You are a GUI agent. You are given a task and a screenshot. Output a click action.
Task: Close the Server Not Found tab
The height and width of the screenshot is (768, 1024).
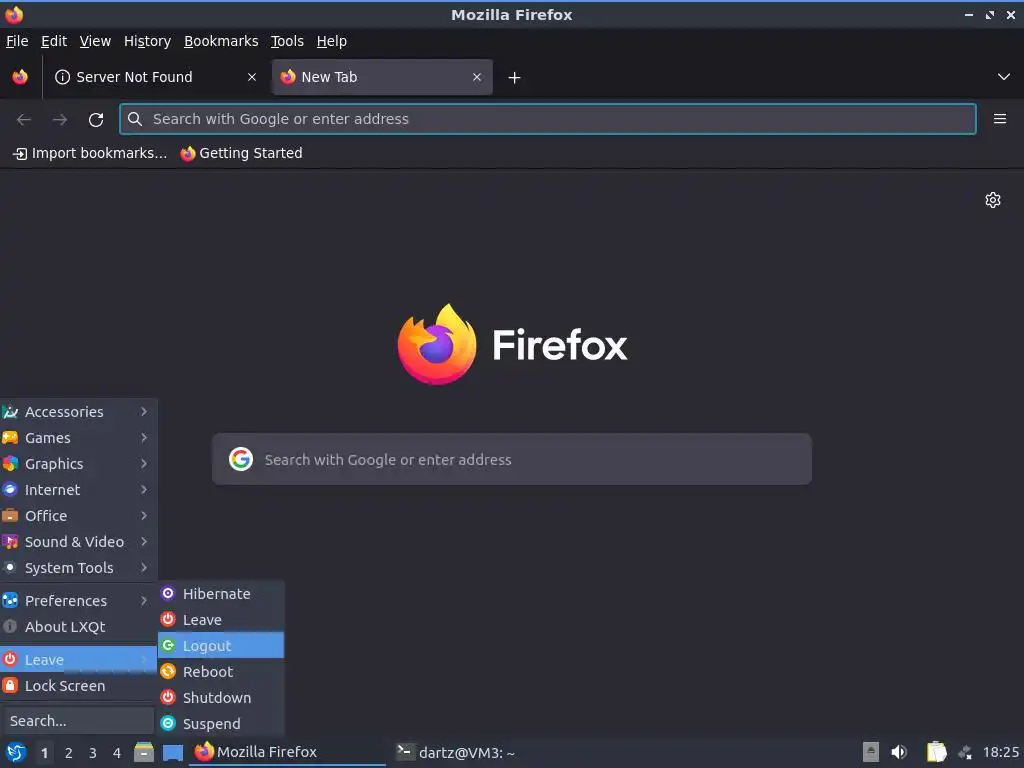click(251, 77)
